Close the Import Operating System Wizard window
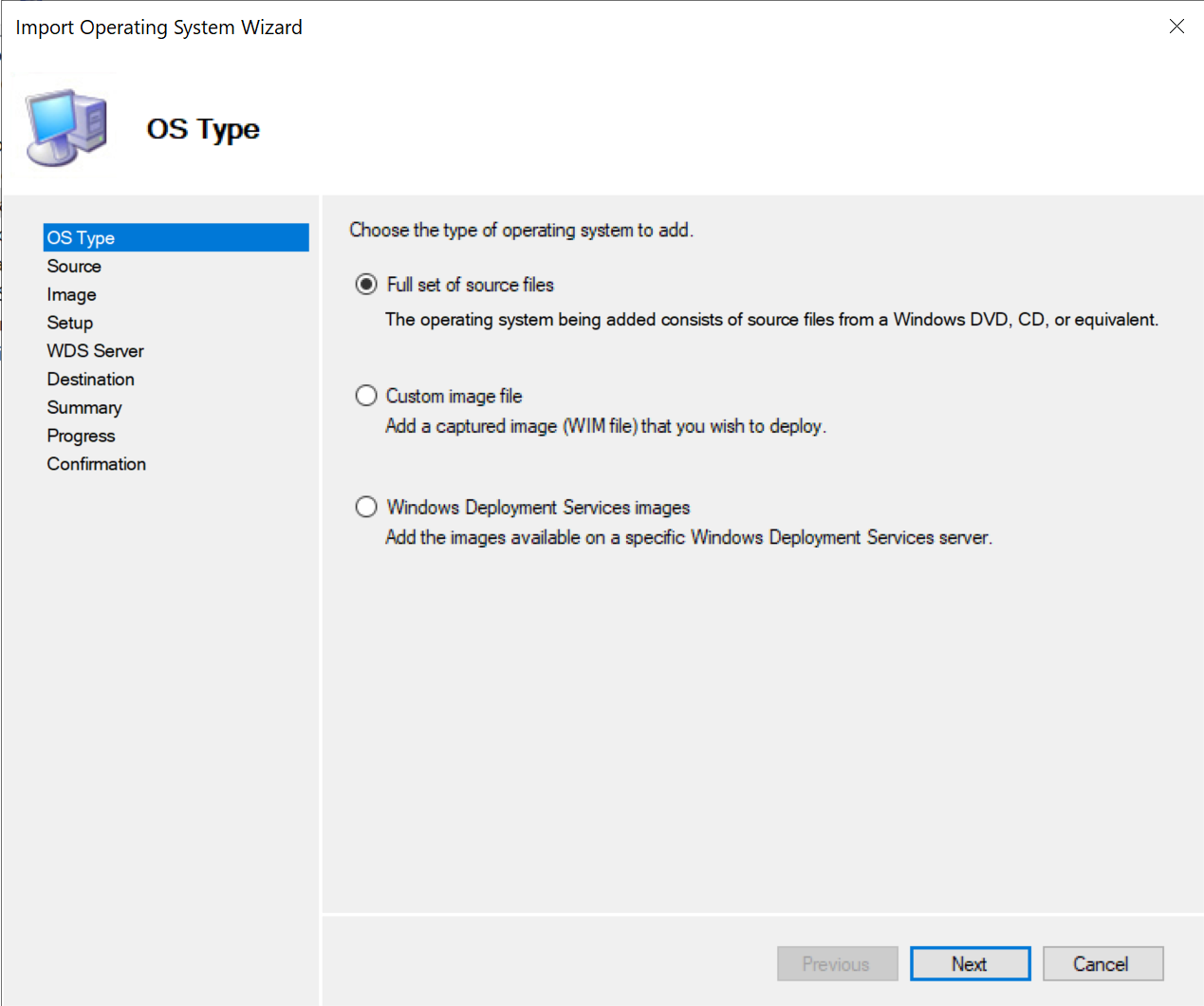 pos(1176,26)
